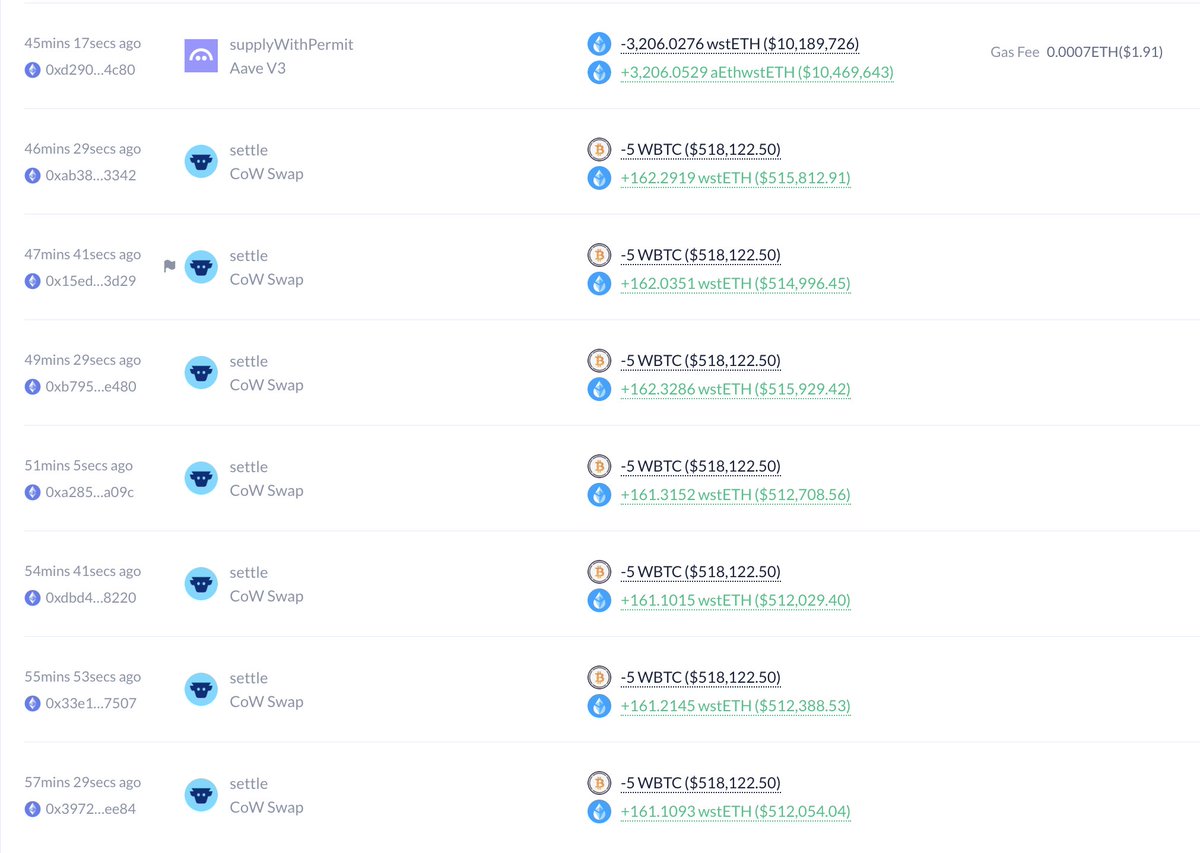Open transaction hash 0xa285...a09c
This screenshot has width=1200, height=853.
(89, 492)
